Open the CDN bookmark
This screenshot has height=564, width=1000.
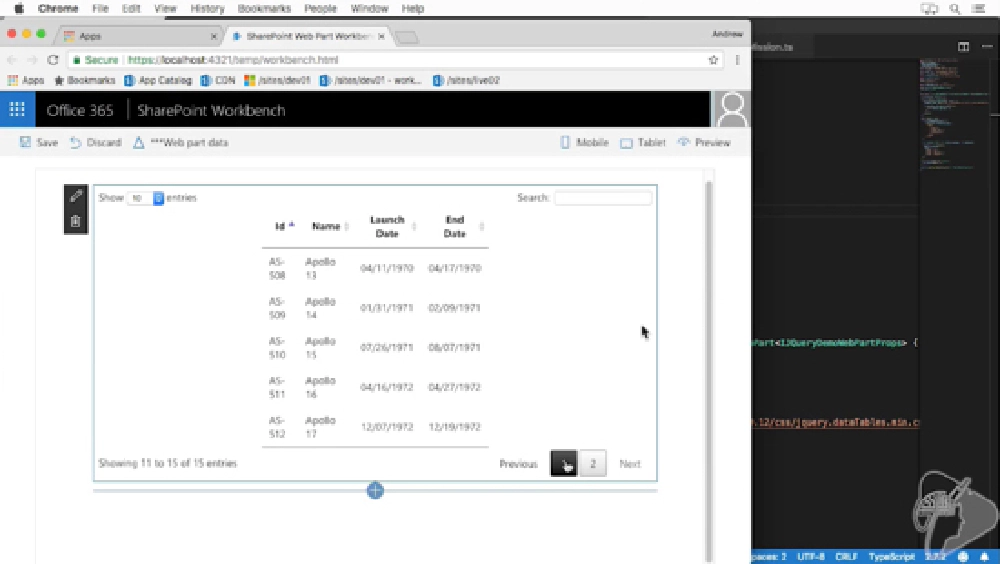(x=217, y=80)
